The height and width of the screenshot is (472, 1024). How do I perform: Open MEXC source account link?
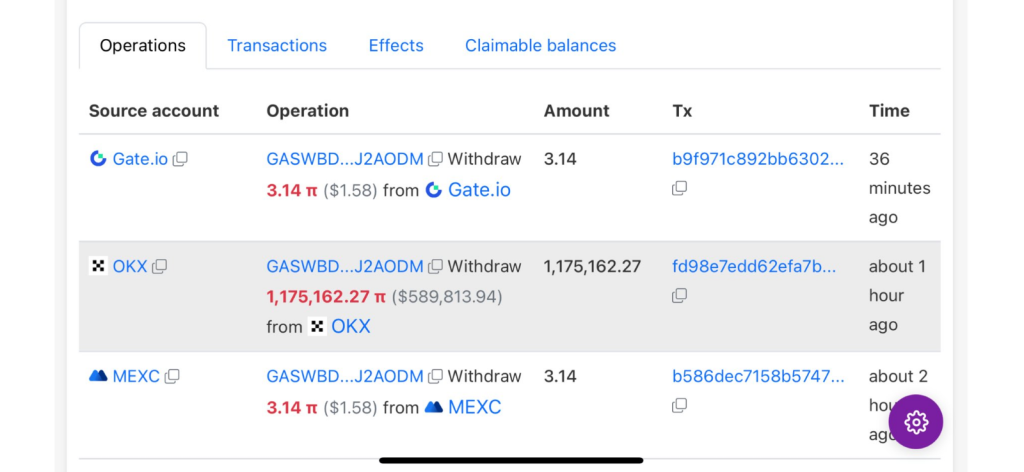tap(135, 377)
